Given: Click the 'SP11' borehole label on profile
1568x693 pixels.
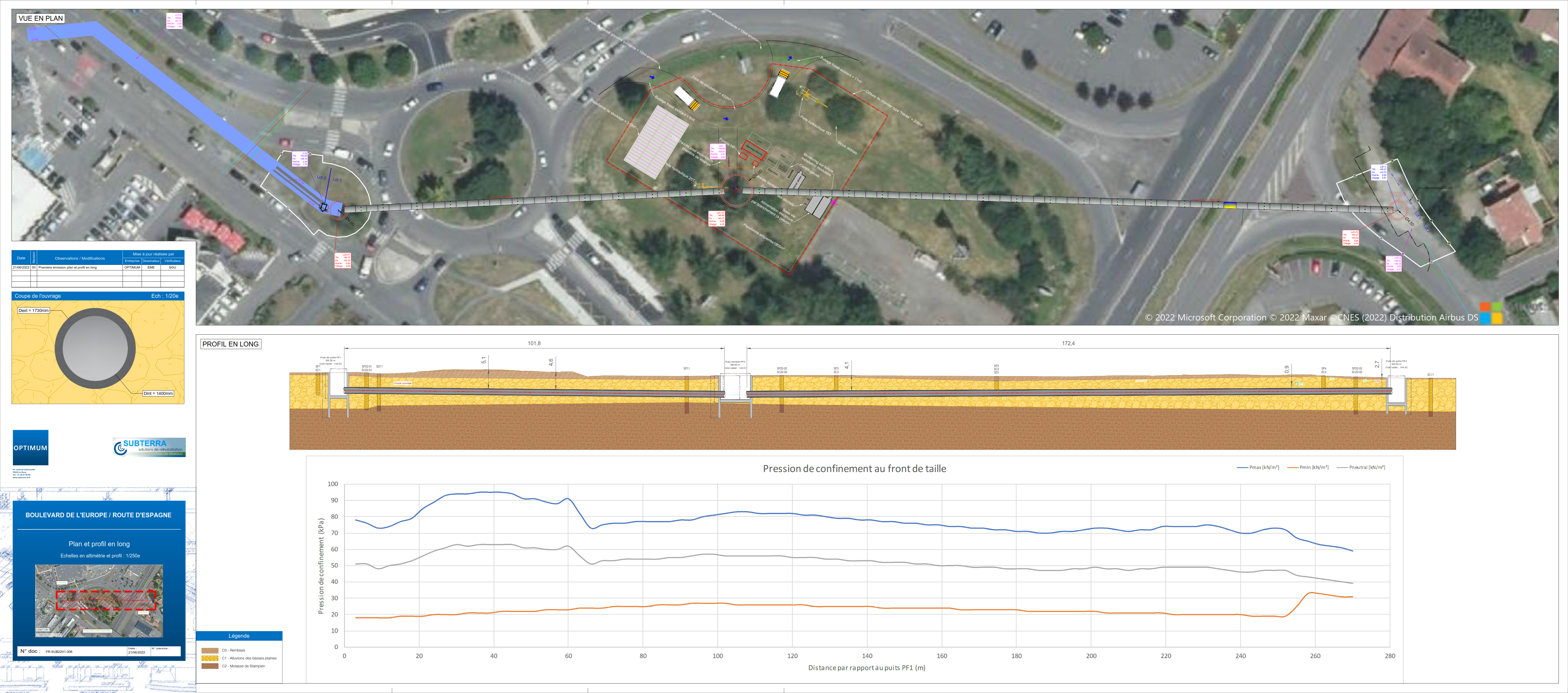Looking at the screenshot, I should click(x=687, y=369).
